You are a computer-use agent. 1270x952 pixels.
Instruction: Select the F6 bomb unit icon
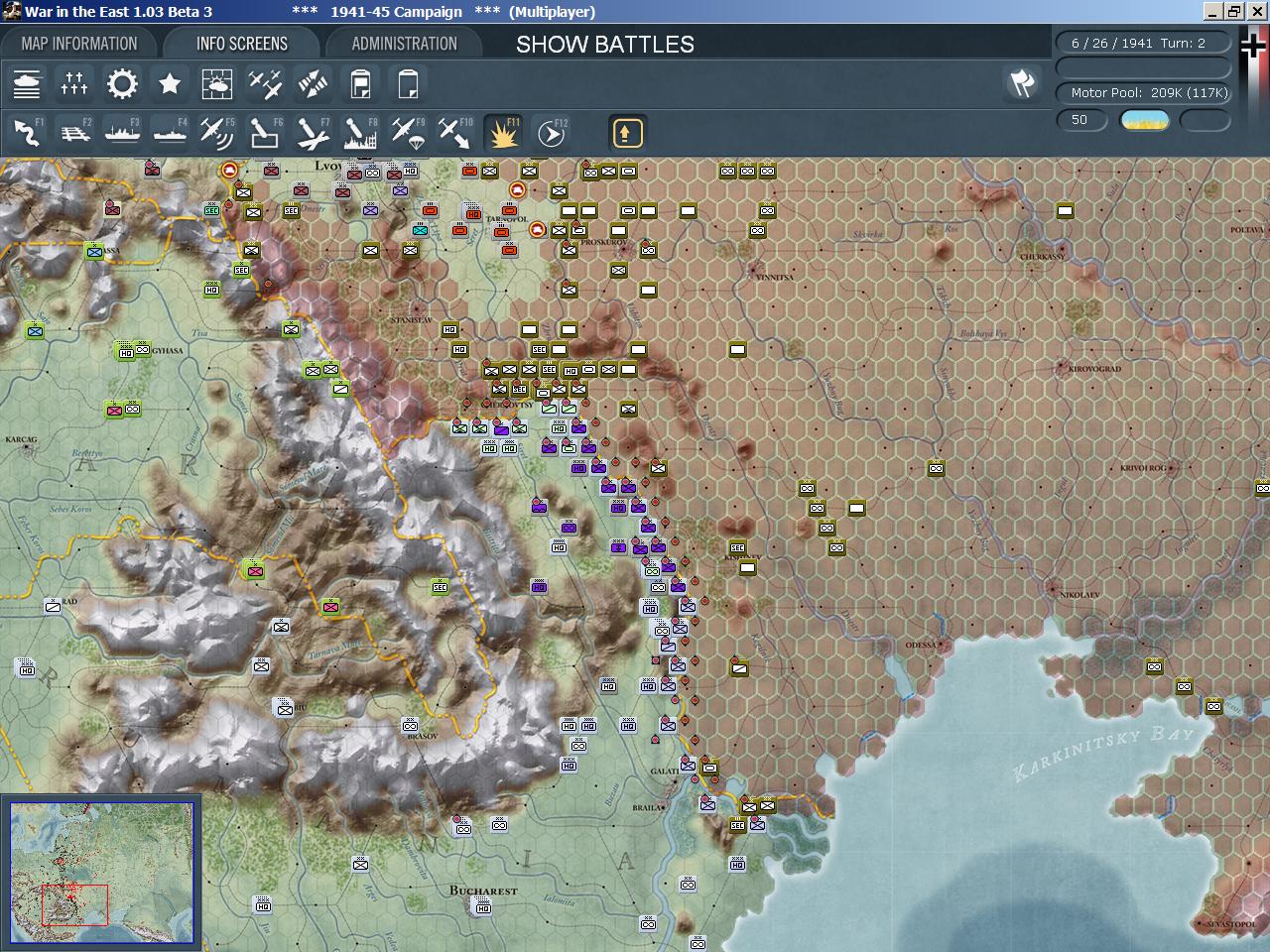(265, 133)
